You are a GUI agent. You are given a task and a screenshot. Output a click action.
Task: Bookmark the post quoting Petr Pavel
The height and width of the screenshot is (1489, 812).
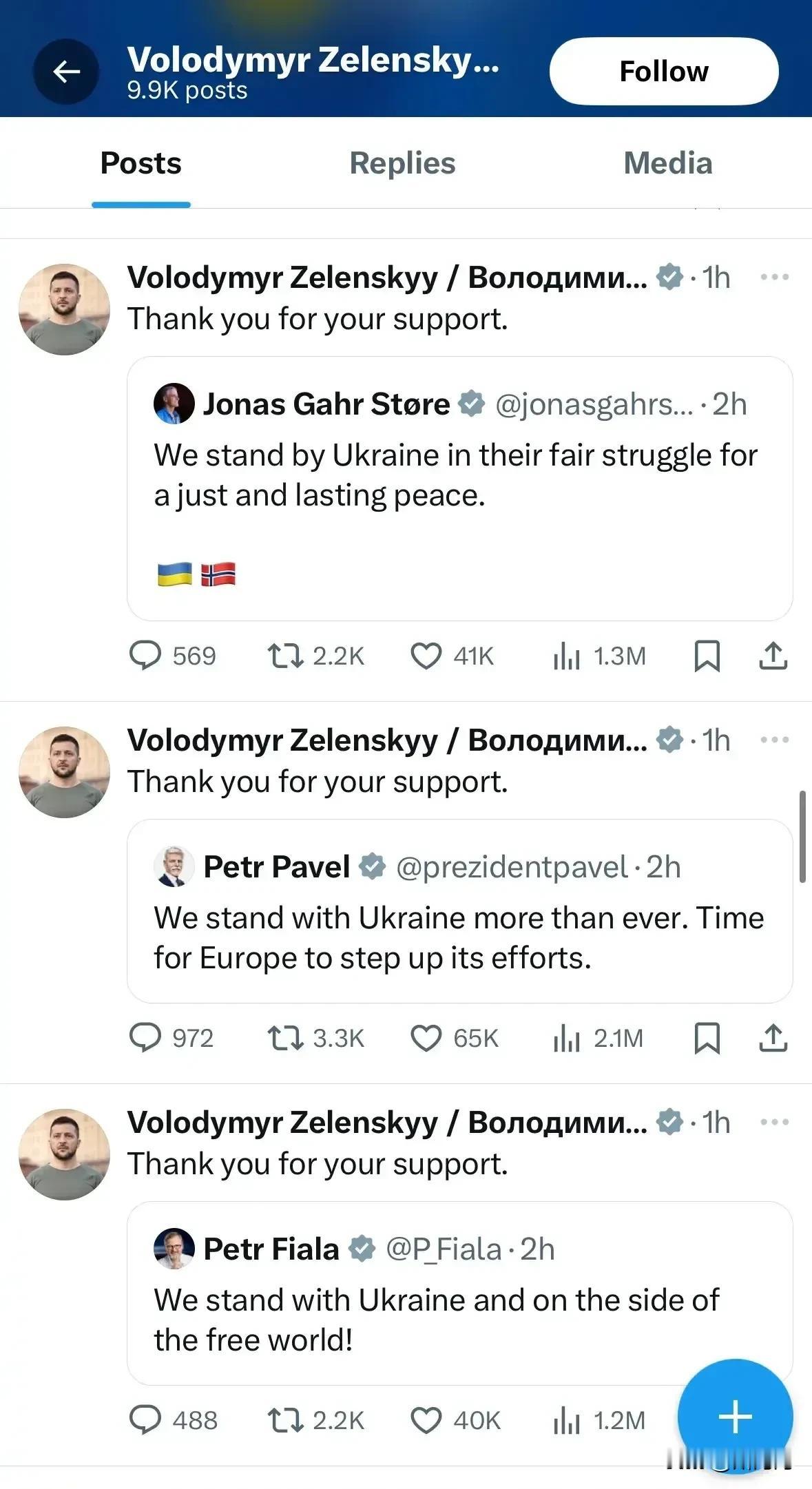pos(707,1039)
